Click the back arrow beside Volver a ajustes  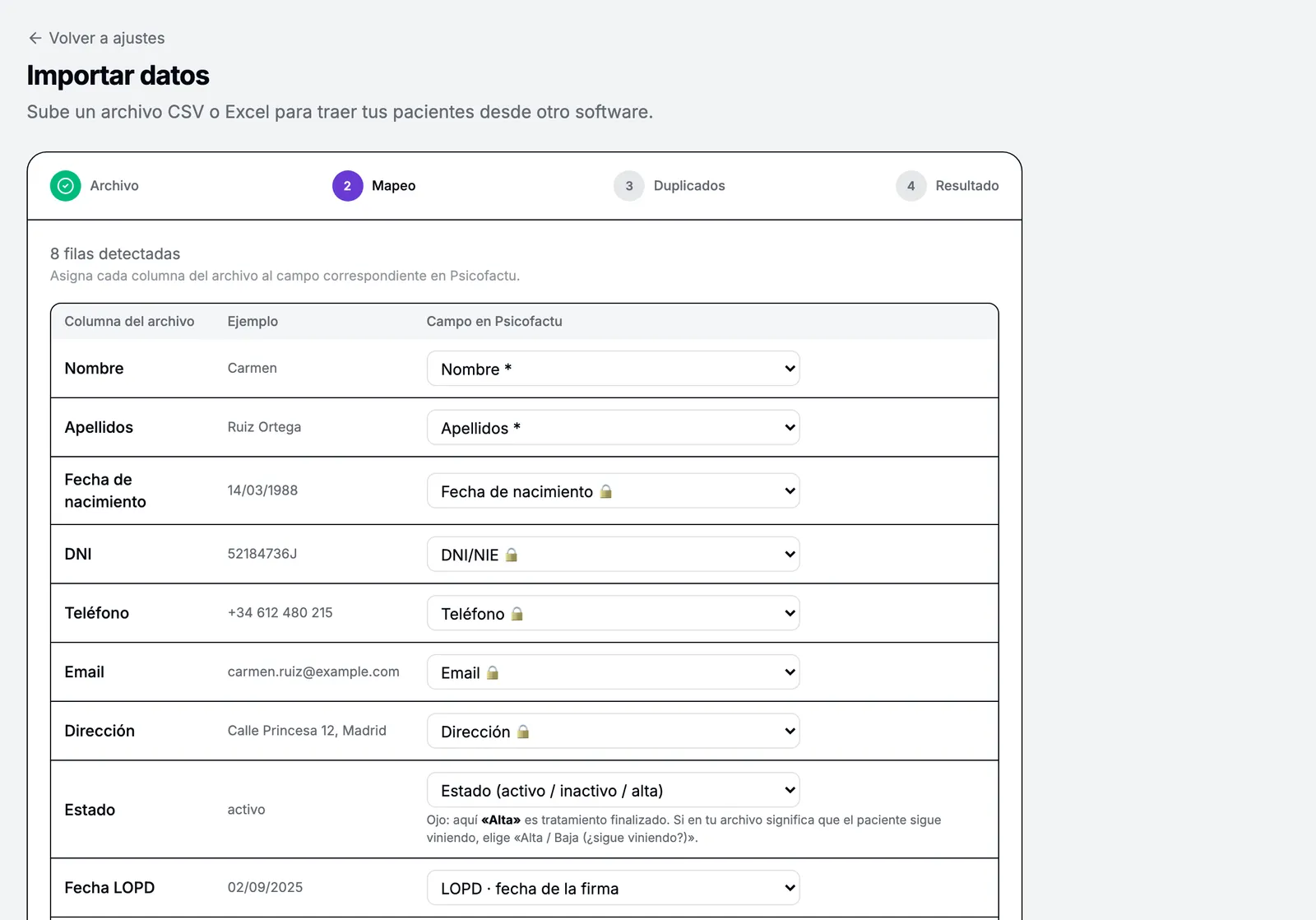pyautogui.click(x=35, y=38)
